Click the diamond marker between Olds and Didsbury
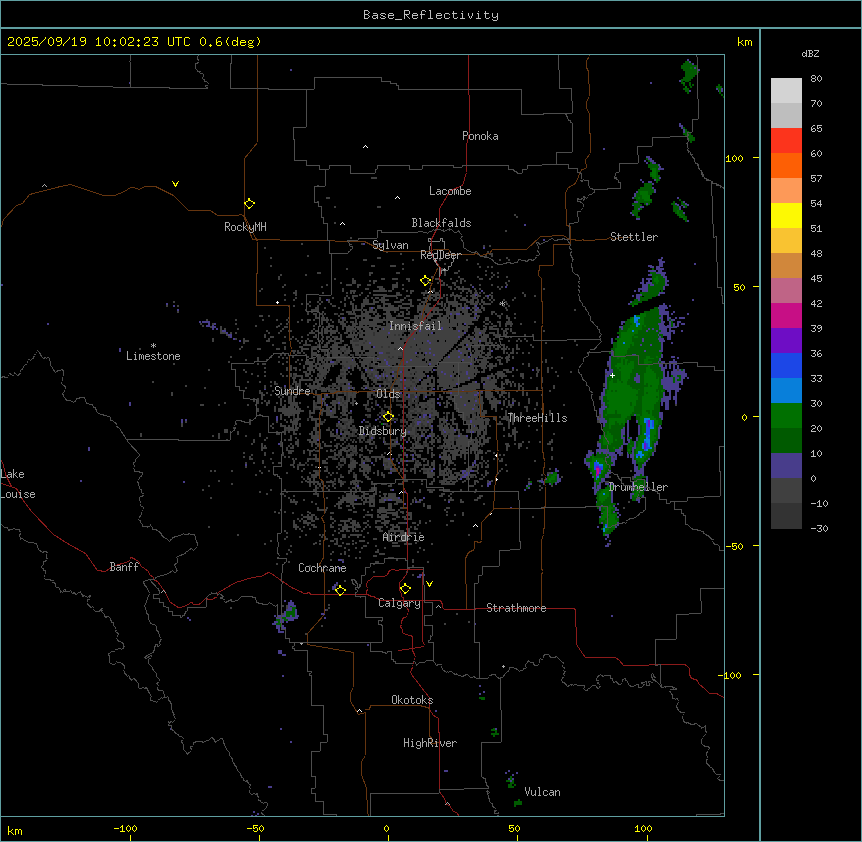Image resolution: width=862 pixels, height=842 pixels. click(x=388, y=417)
